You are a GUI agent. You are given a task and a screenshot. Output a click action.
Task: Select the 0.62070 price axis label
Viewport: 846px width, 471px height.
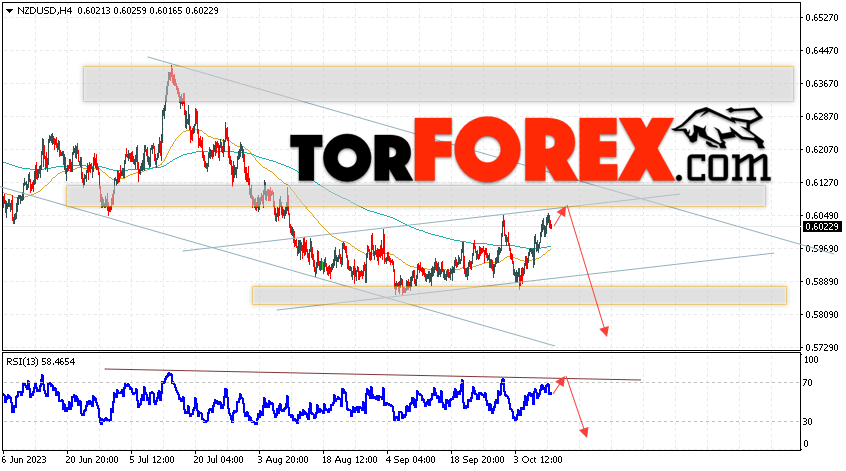822,149
